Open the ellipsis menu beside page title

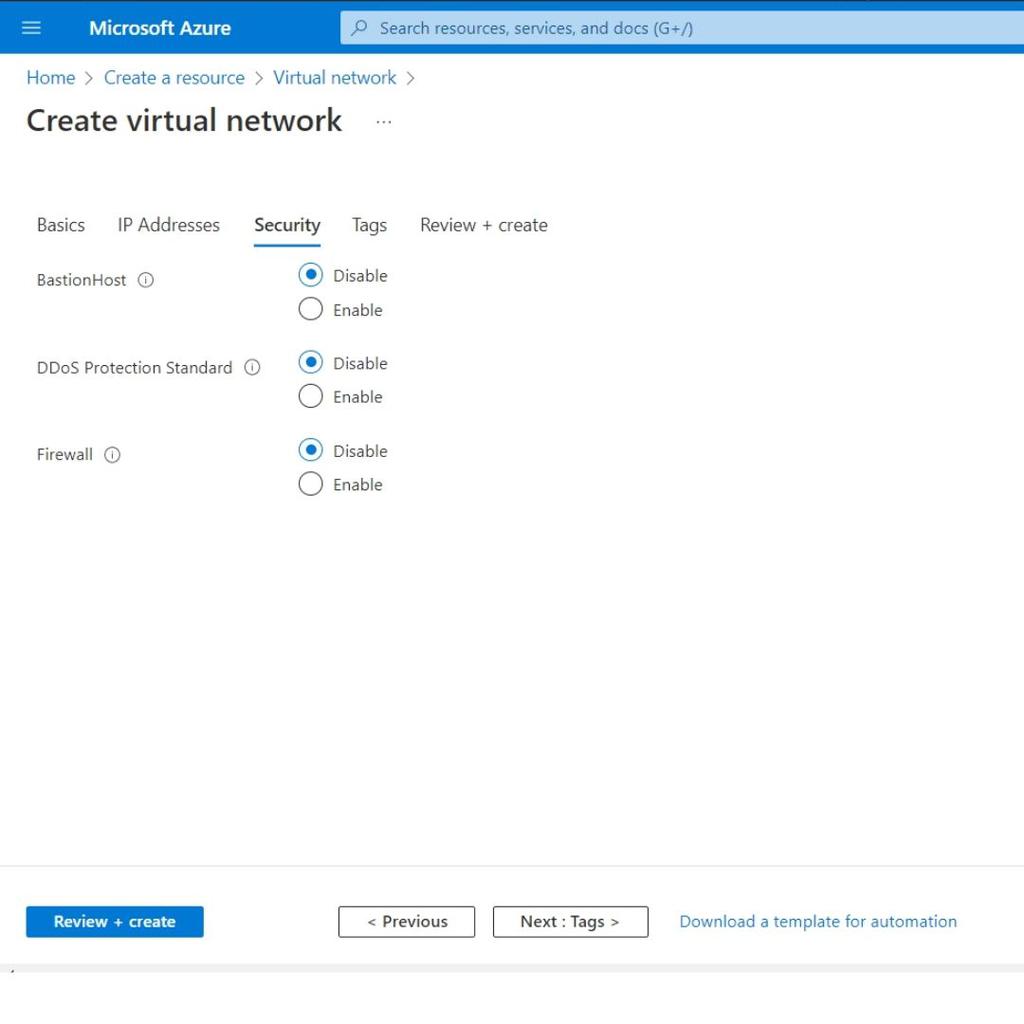pos(384,122)
